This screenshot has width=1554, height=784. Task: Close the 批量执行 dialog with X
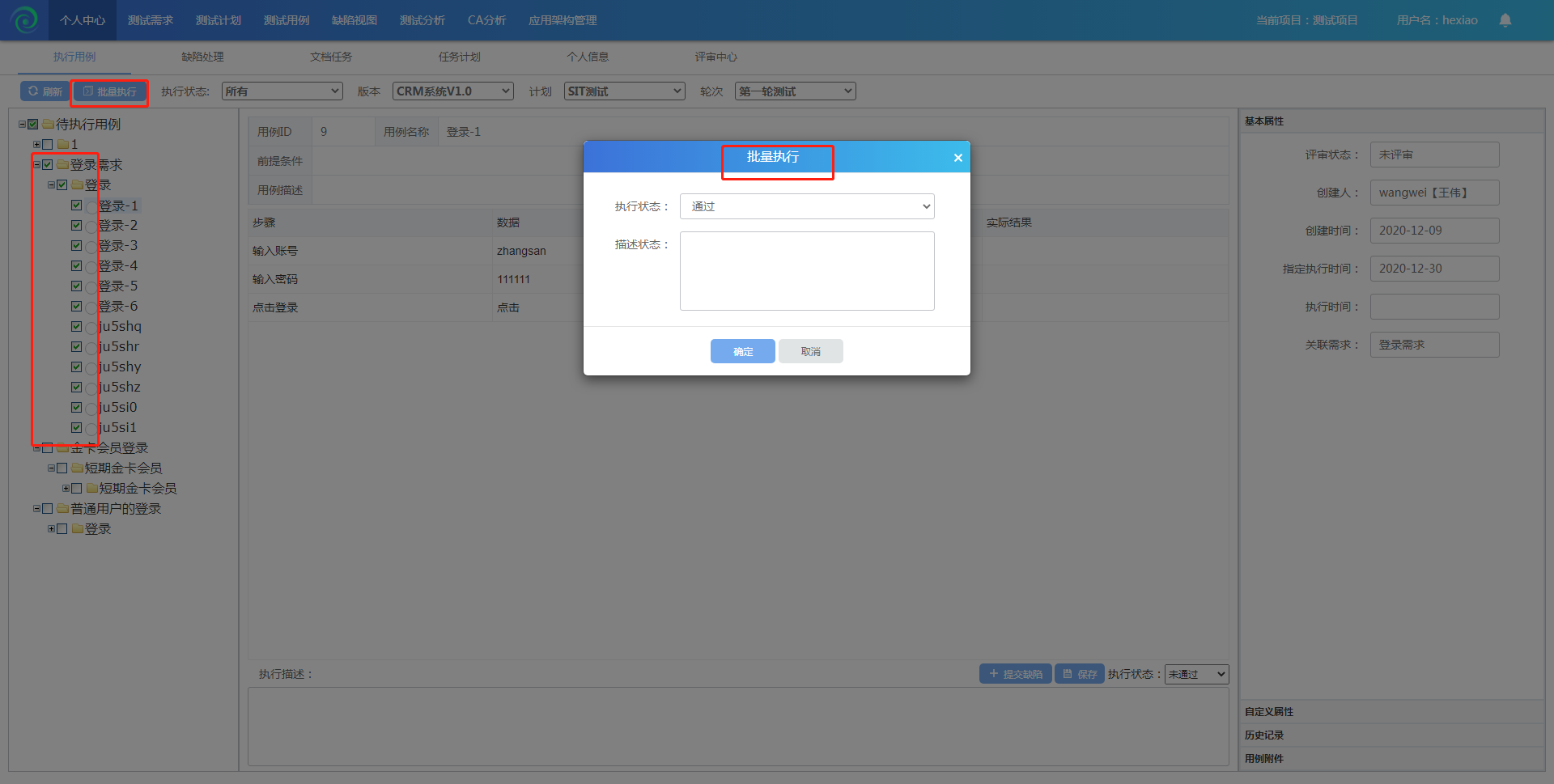pyautogui.click(x=957, y=158)
